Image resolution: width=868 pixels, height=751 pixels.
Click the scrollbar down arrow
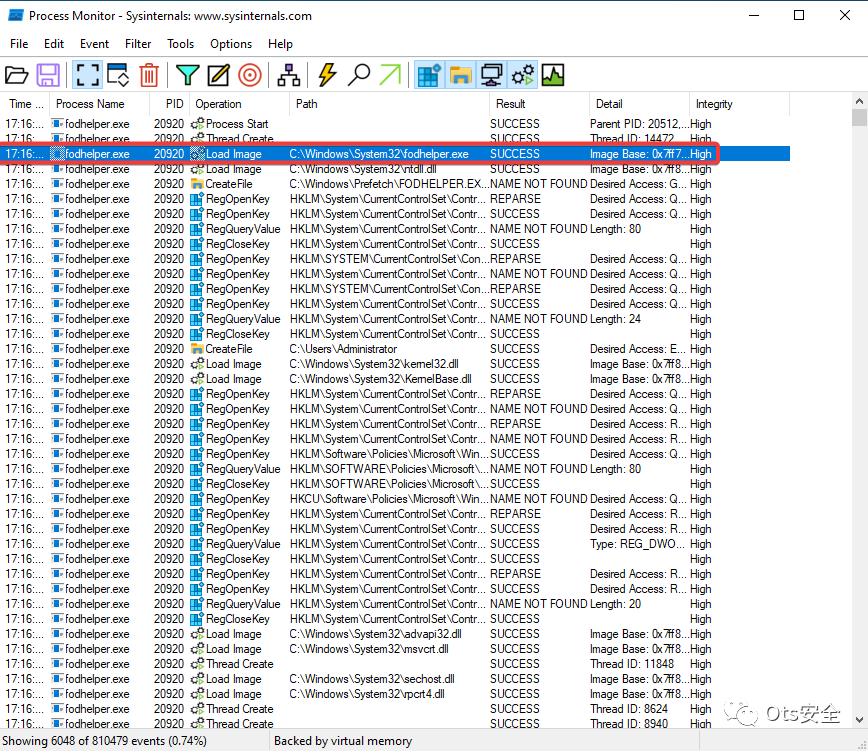(859, 719)
